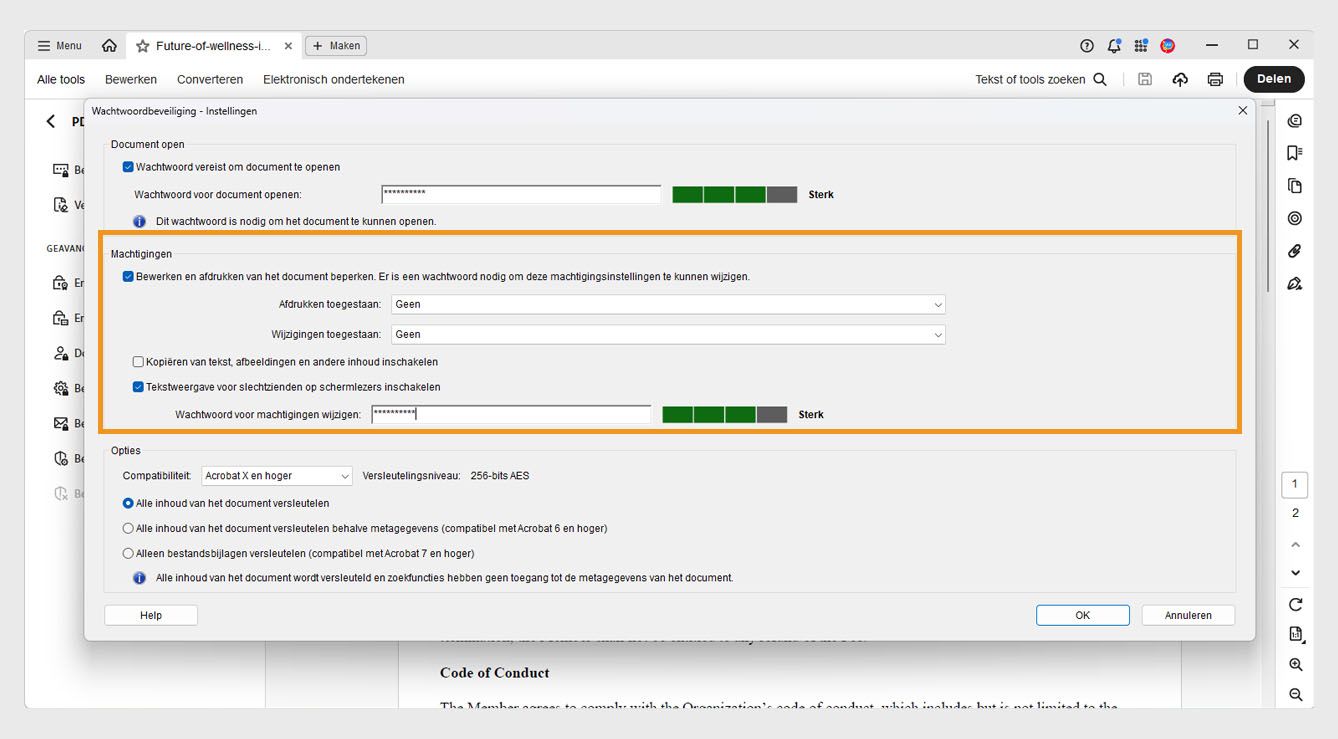This screenshot has height=739, width=1338.
Task: Open the zoom in magnifier icon
Action: 1294,664
